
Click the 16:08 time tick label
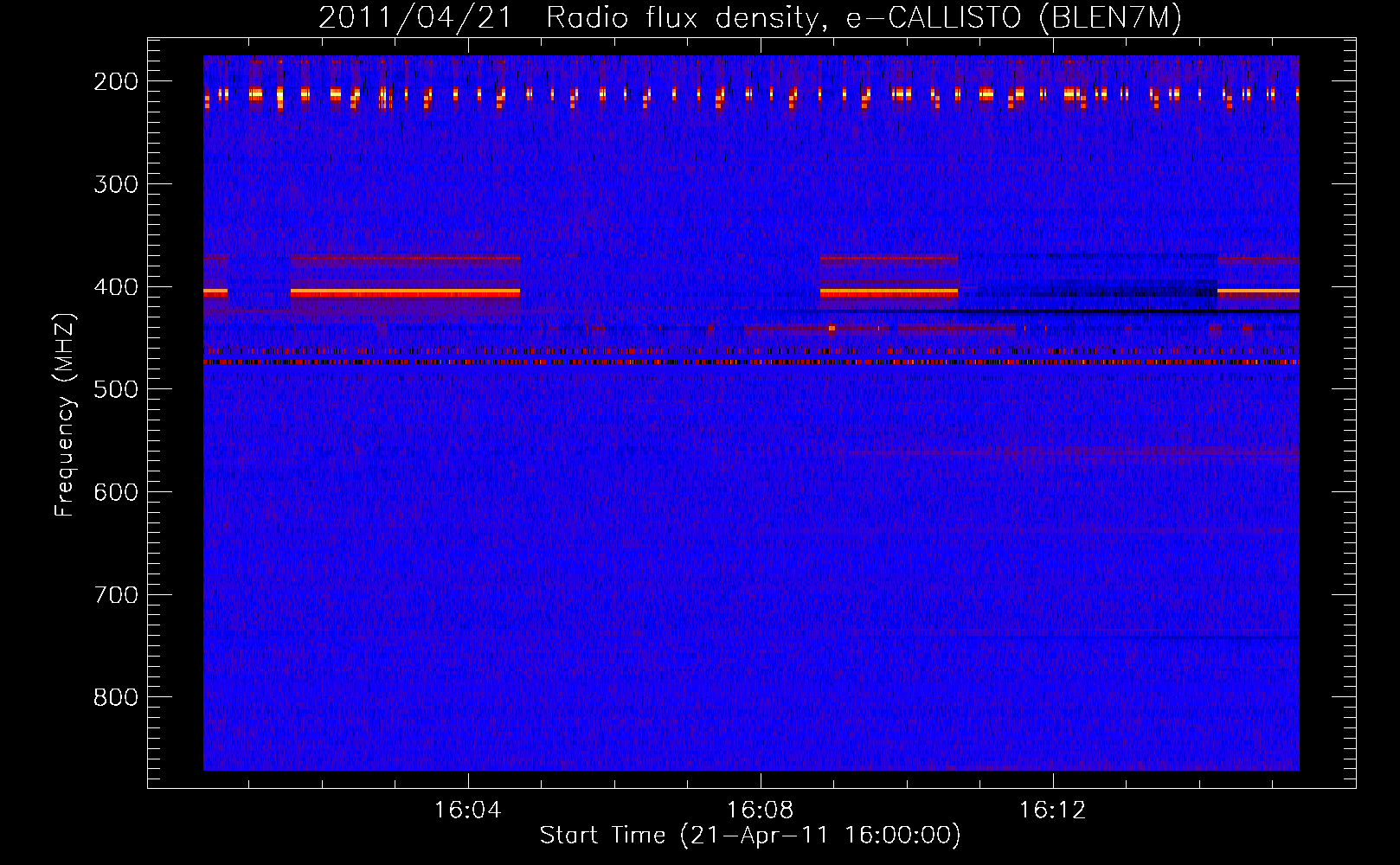(761, 811)
